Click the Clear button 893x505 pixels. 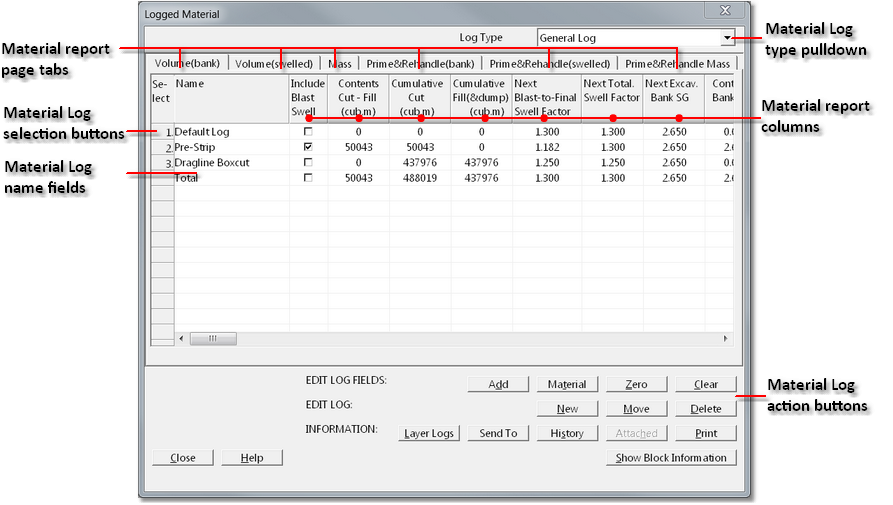(706, 384)
